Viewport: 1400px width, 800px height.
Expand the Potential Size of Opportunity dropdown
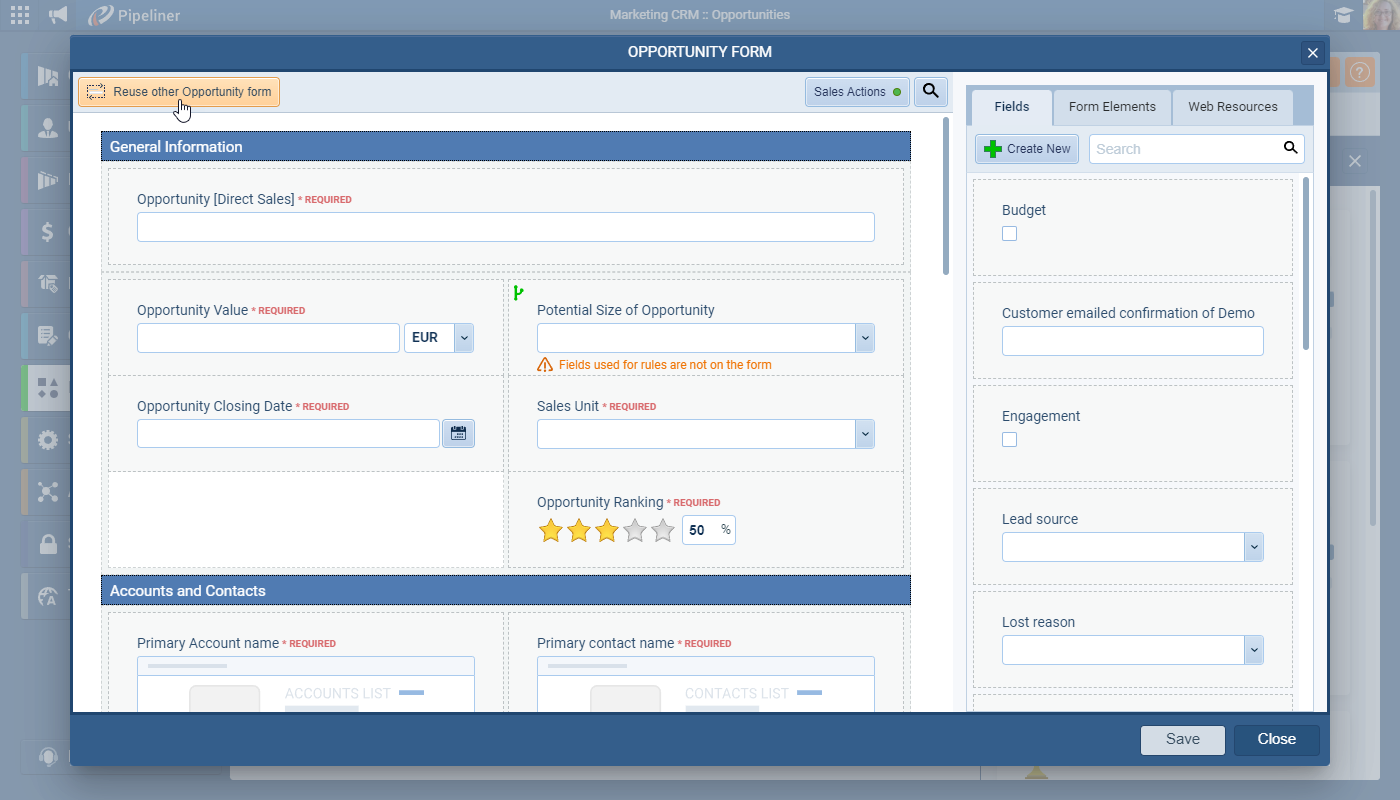click(865, 338)
